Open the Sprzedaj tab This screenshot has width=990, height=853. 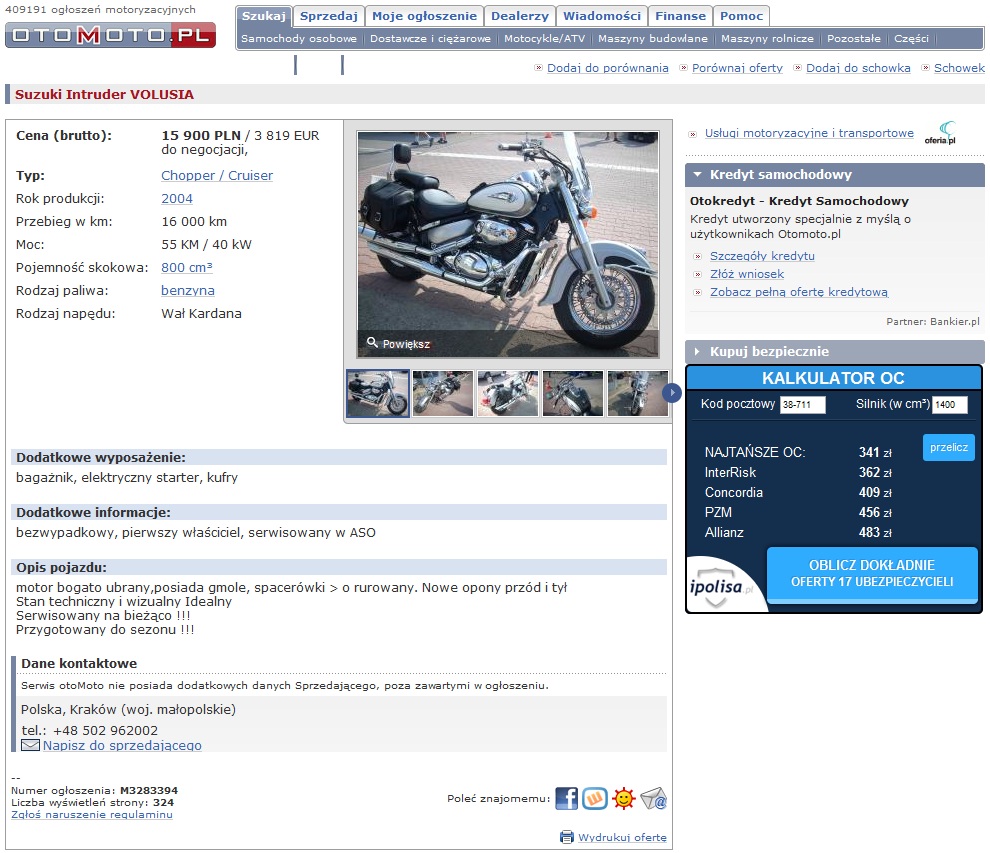point(328,16)
